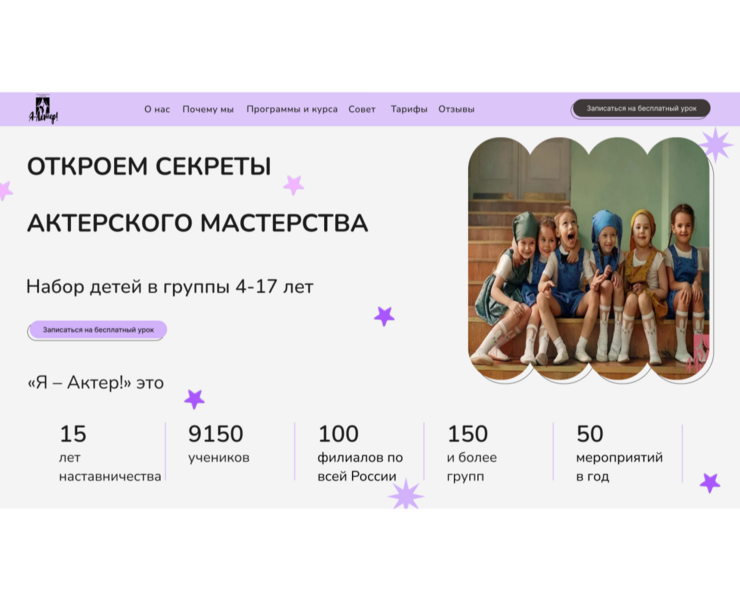Viewport: 740px width, 600px height.
Task: Click the «и более групп» label
Action: (471, 467)
